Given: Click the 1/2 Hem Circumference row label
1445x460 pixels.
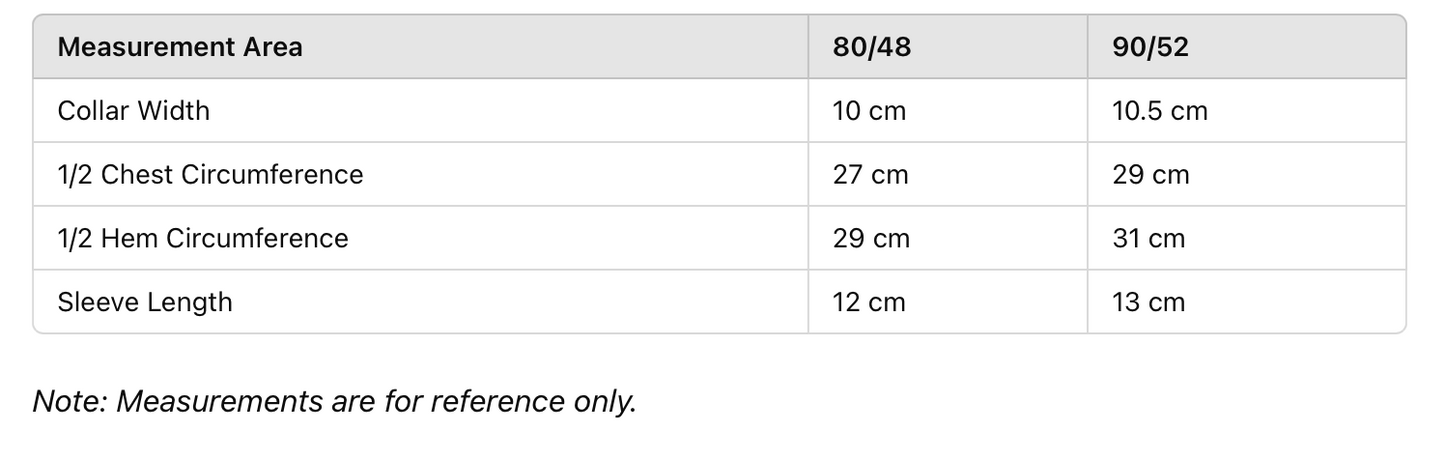Looking at the screenshot, I should 203,238.
